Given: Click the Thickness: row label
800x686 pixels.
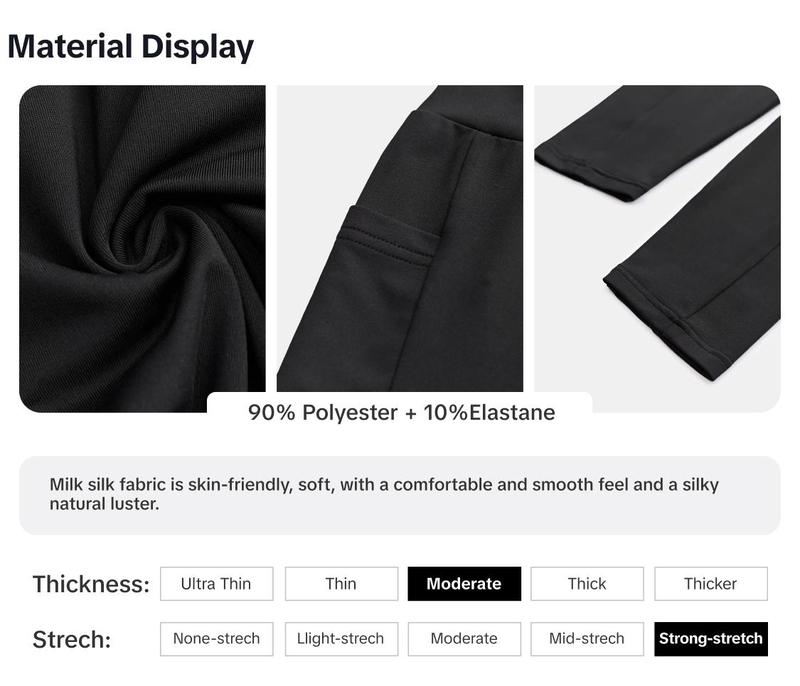Looking at the screenshot, I should tap(91, 584).
